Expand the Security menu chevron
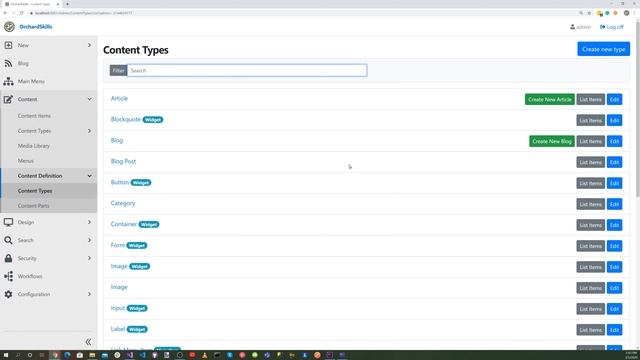 coord(89,258)
